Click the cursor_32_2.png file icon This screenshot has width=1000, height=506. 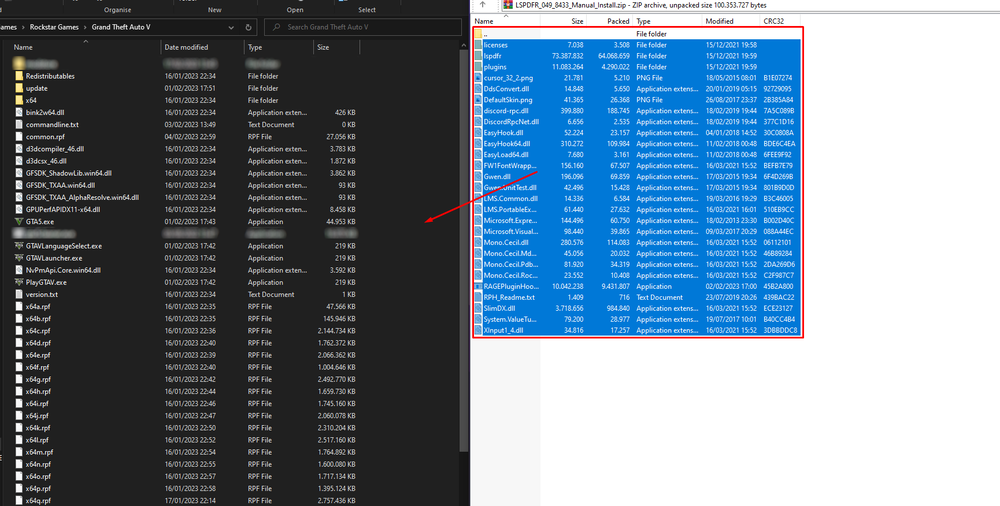(478, 78)
